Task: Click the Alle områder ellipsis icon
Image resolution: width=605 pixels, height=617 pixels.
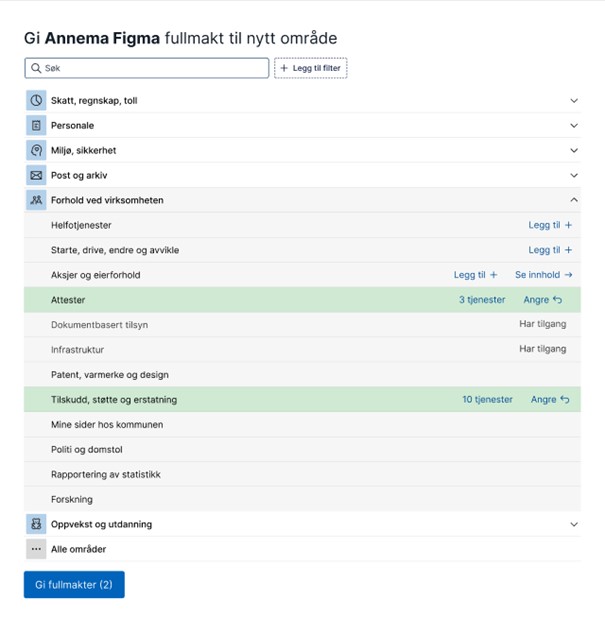Action: pyautogui.click(x=36, y=549)
